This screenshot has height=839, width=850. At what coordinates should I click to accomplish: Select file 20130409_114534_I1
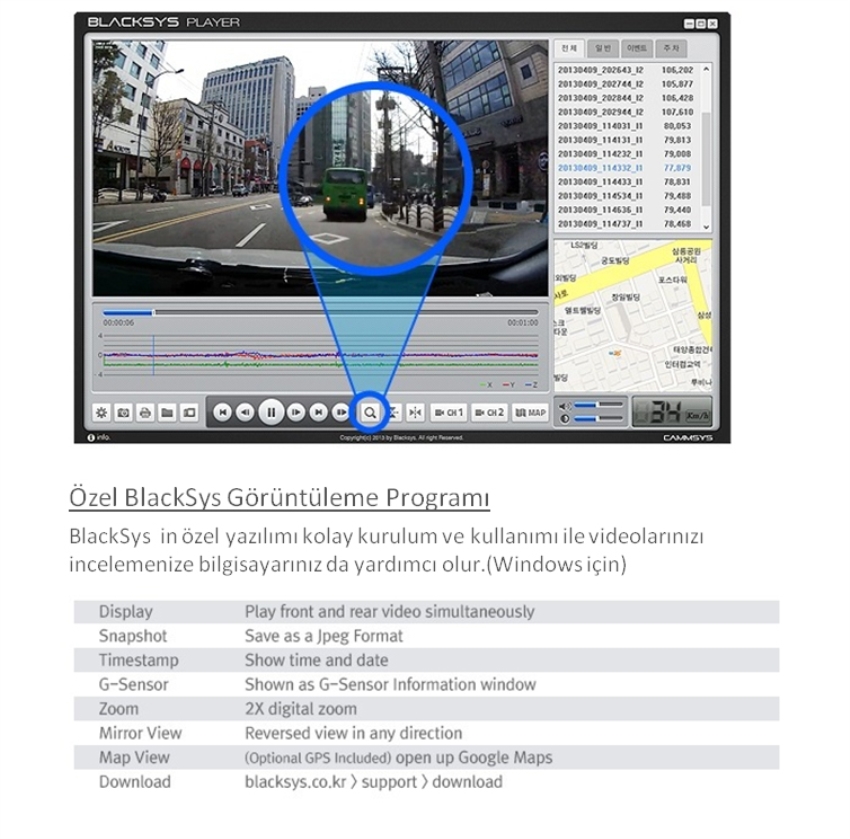(627, 196)
